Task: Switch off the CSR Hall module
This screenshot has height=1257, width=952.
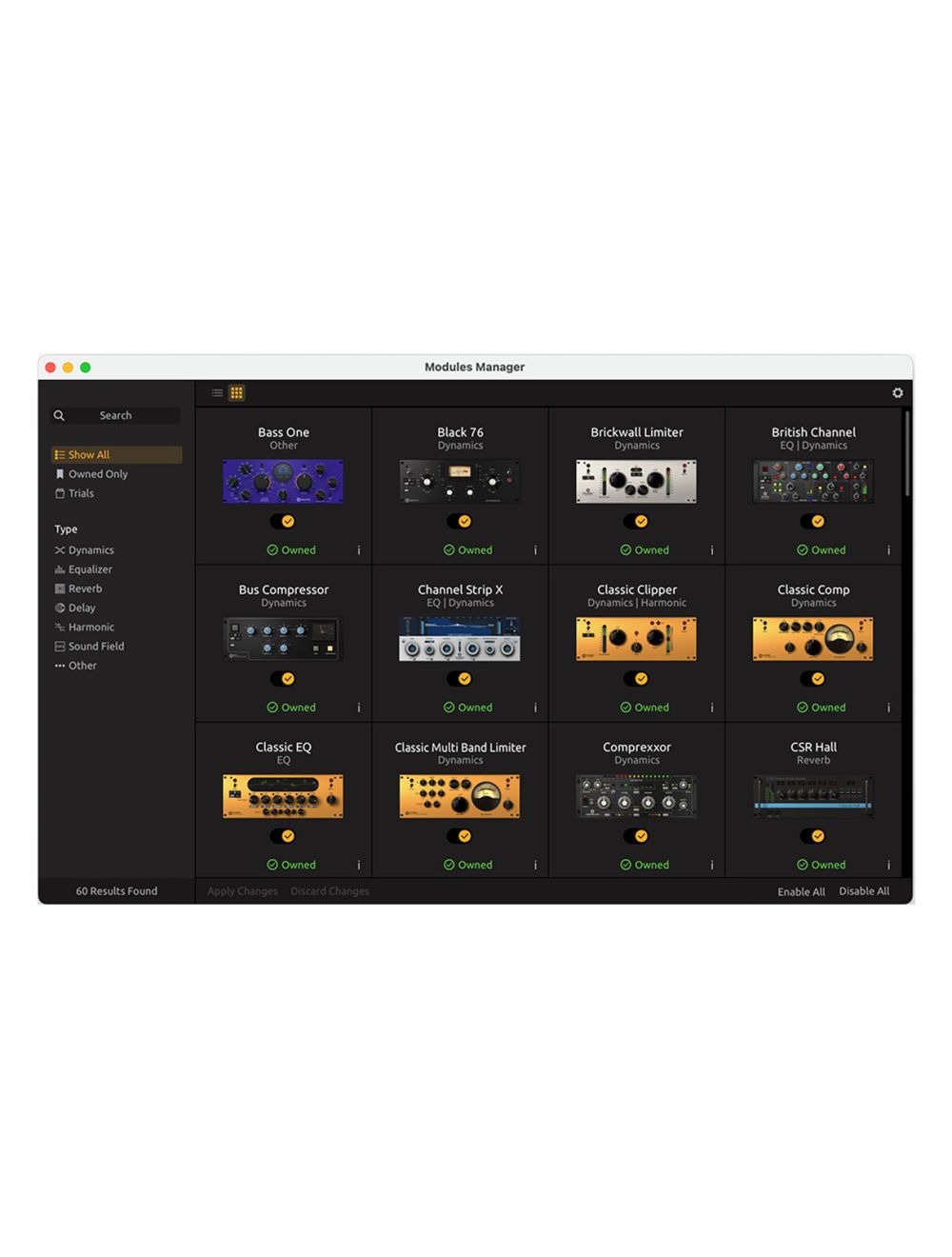Action: click(x=814, y=835)
